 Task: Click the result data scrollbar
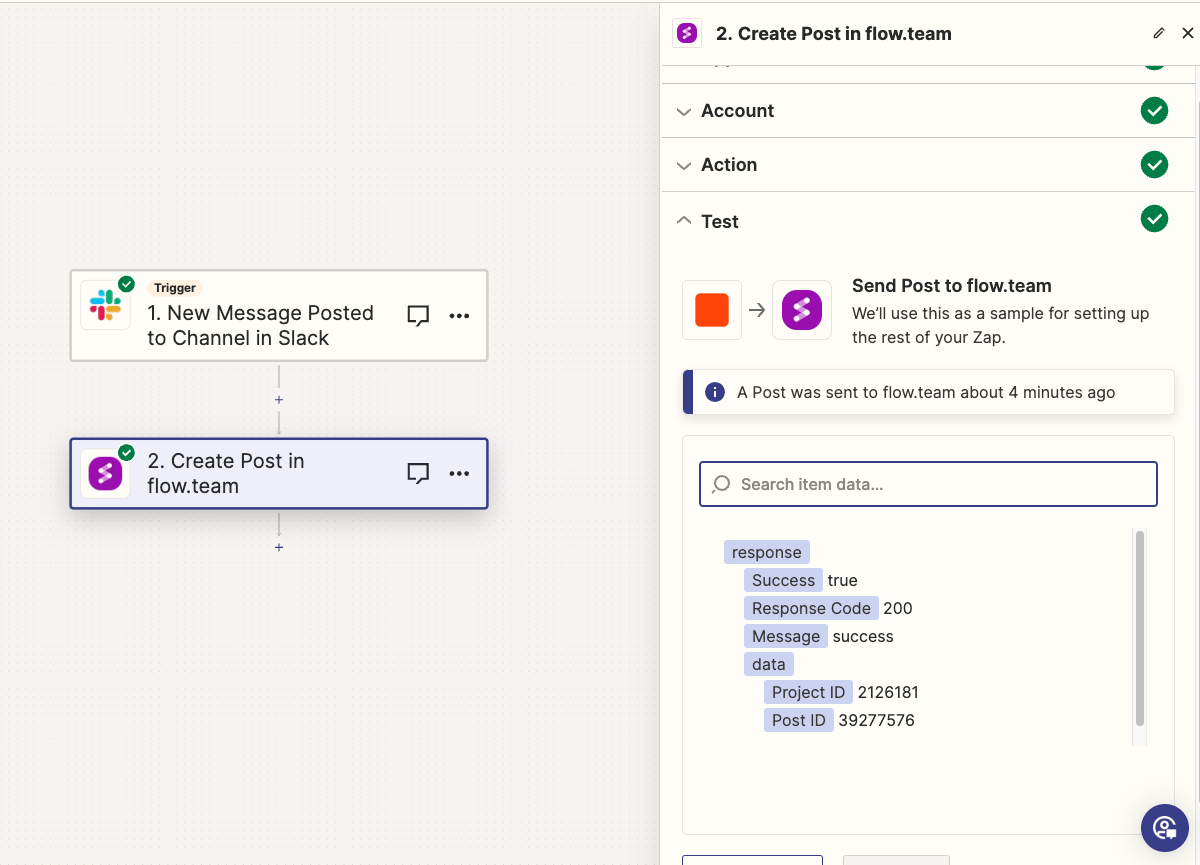1140,628
